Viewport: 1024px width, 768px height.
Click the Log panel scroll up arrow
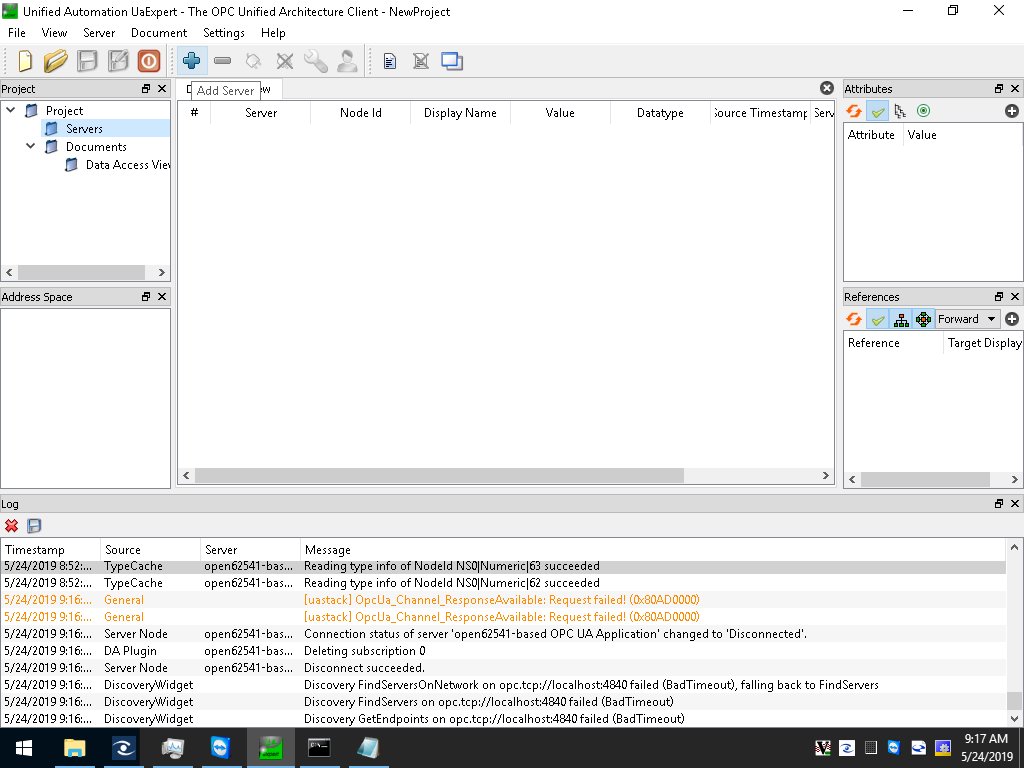click(x=1014, y=547)
